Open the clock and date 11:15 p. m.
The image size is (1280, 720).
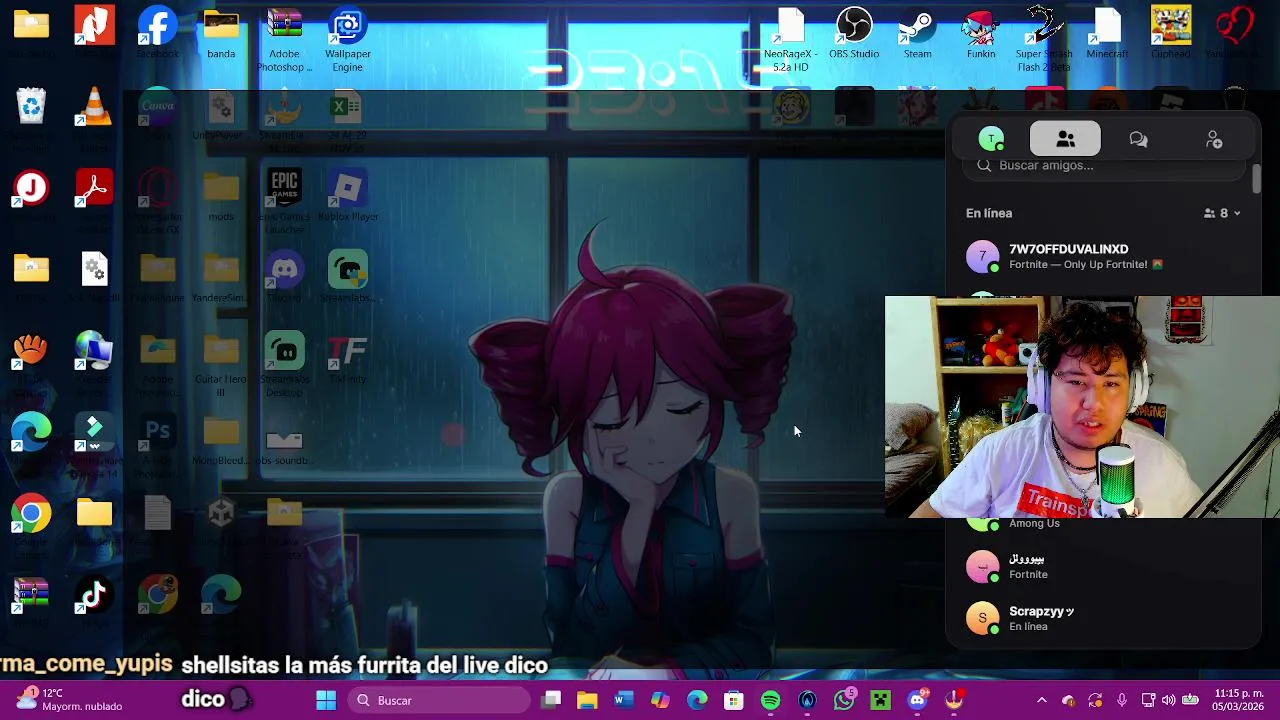point(1238,699)
